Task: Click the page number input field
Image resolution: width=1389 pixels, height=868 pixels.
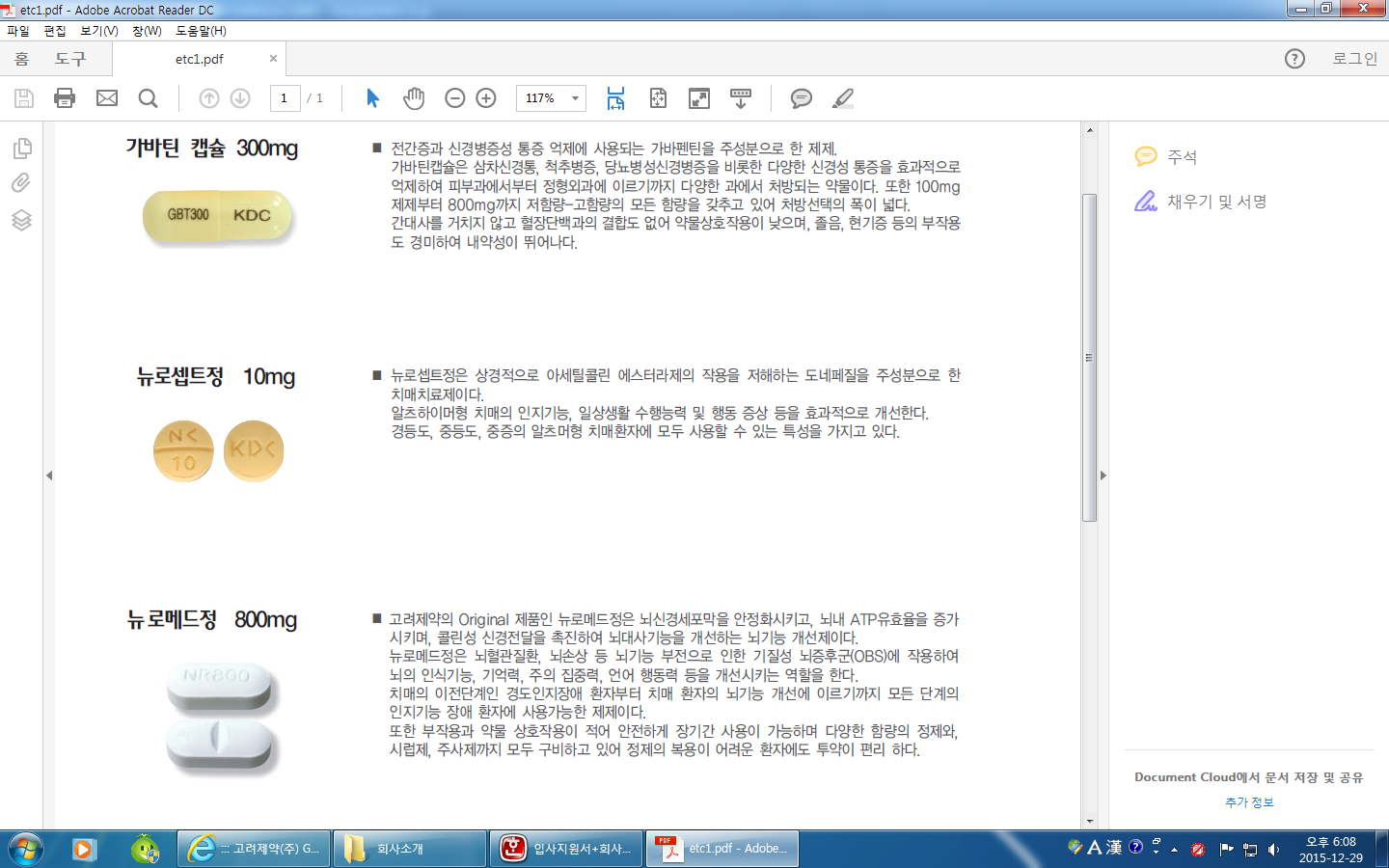Action: click(x=285, y=98)
